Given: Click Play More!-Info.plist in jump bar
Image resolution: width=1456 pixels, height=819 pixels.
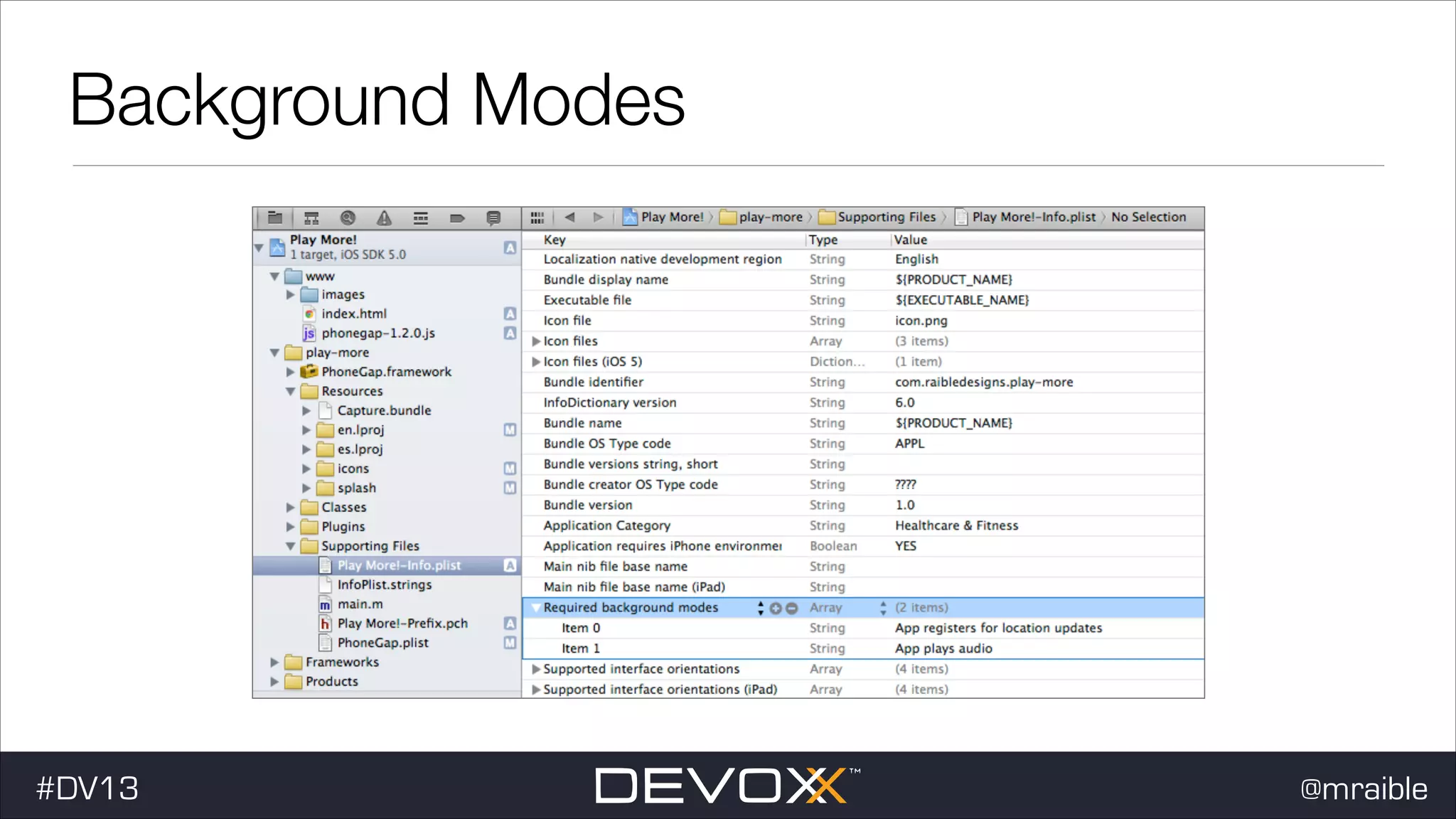Looking at the screenshot, I should pyautogui.click(x=1033, y=218).
